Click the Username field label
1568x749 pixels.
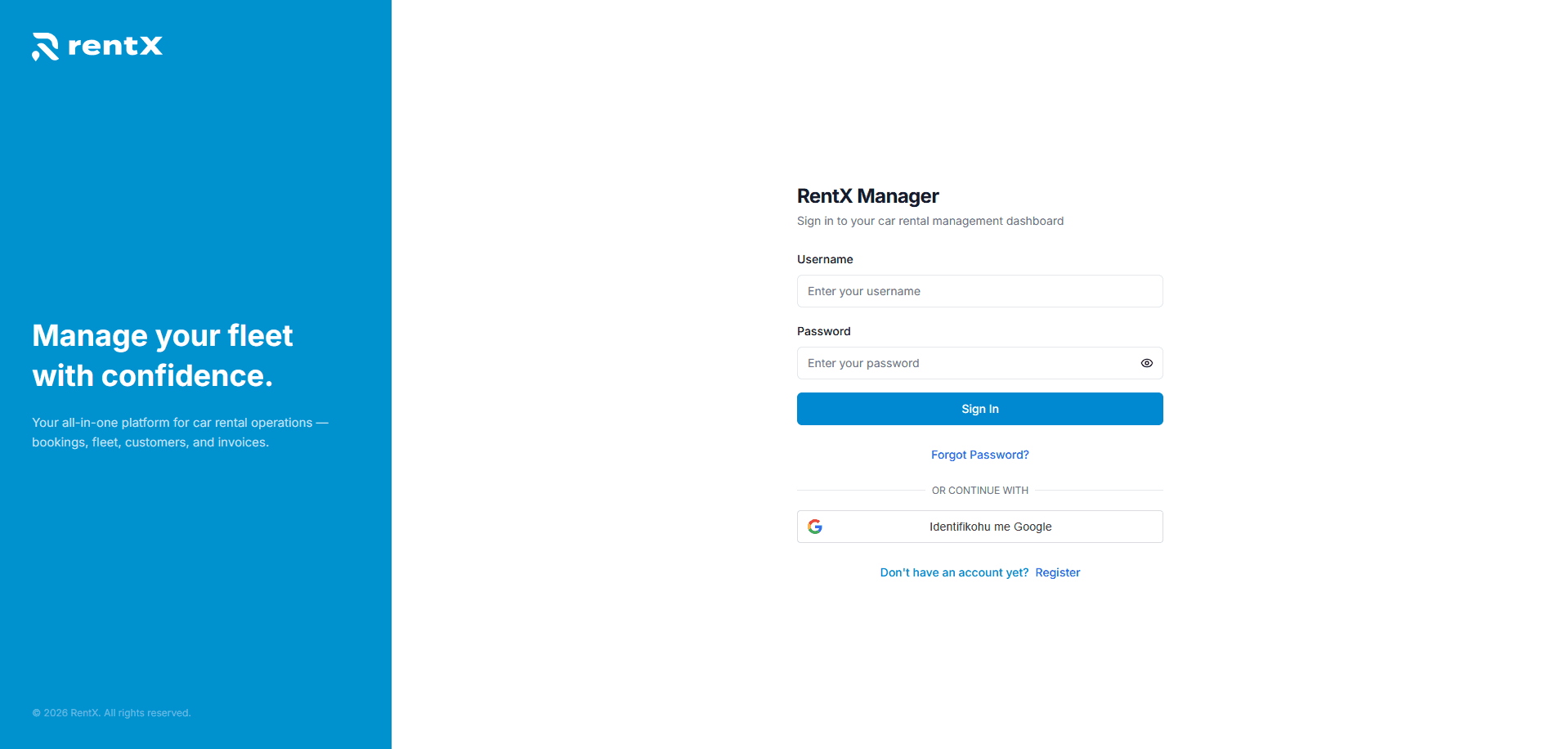click(825, 259)
